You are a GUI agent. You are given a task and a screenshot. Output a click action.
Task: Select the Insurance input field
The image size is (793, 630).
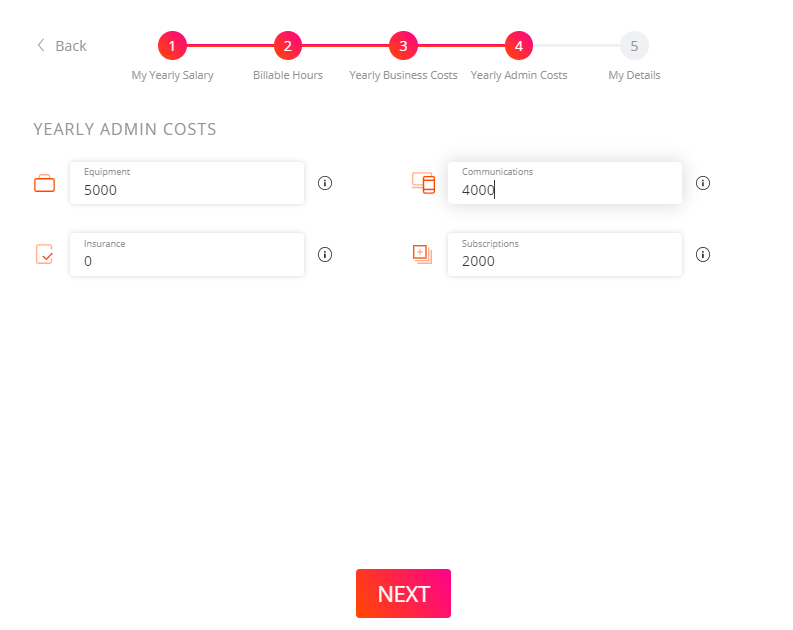coord(187,260)
